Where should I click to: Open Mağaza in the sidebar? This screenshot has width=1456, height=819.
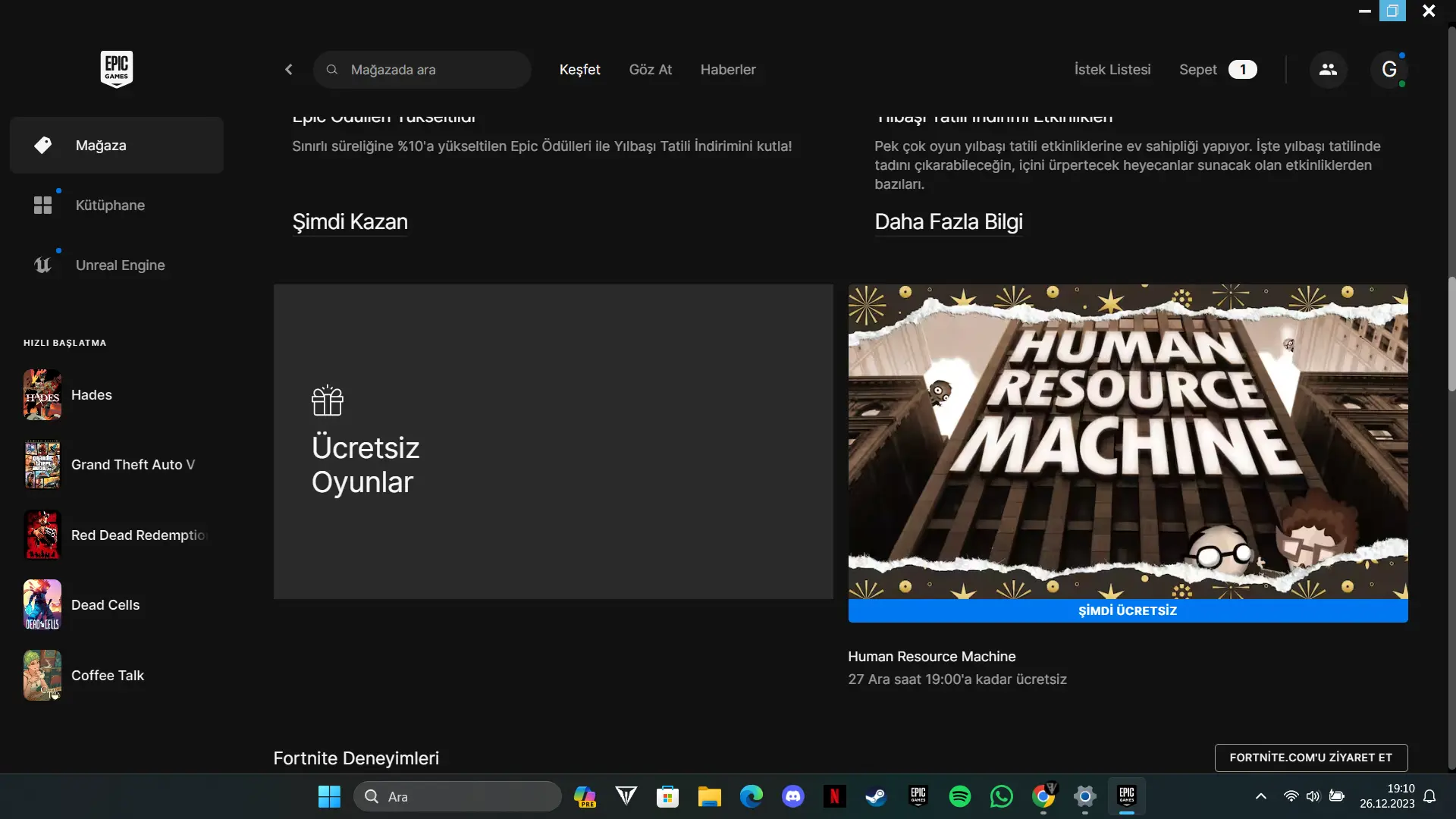pos(117,145)
